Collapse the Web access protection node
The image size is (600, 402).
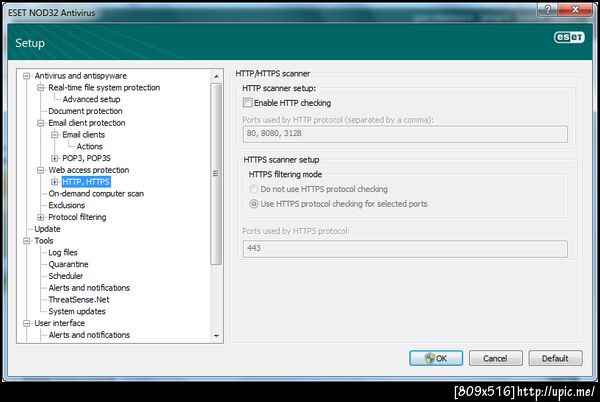pyautogui.click(x=41, y=170)
